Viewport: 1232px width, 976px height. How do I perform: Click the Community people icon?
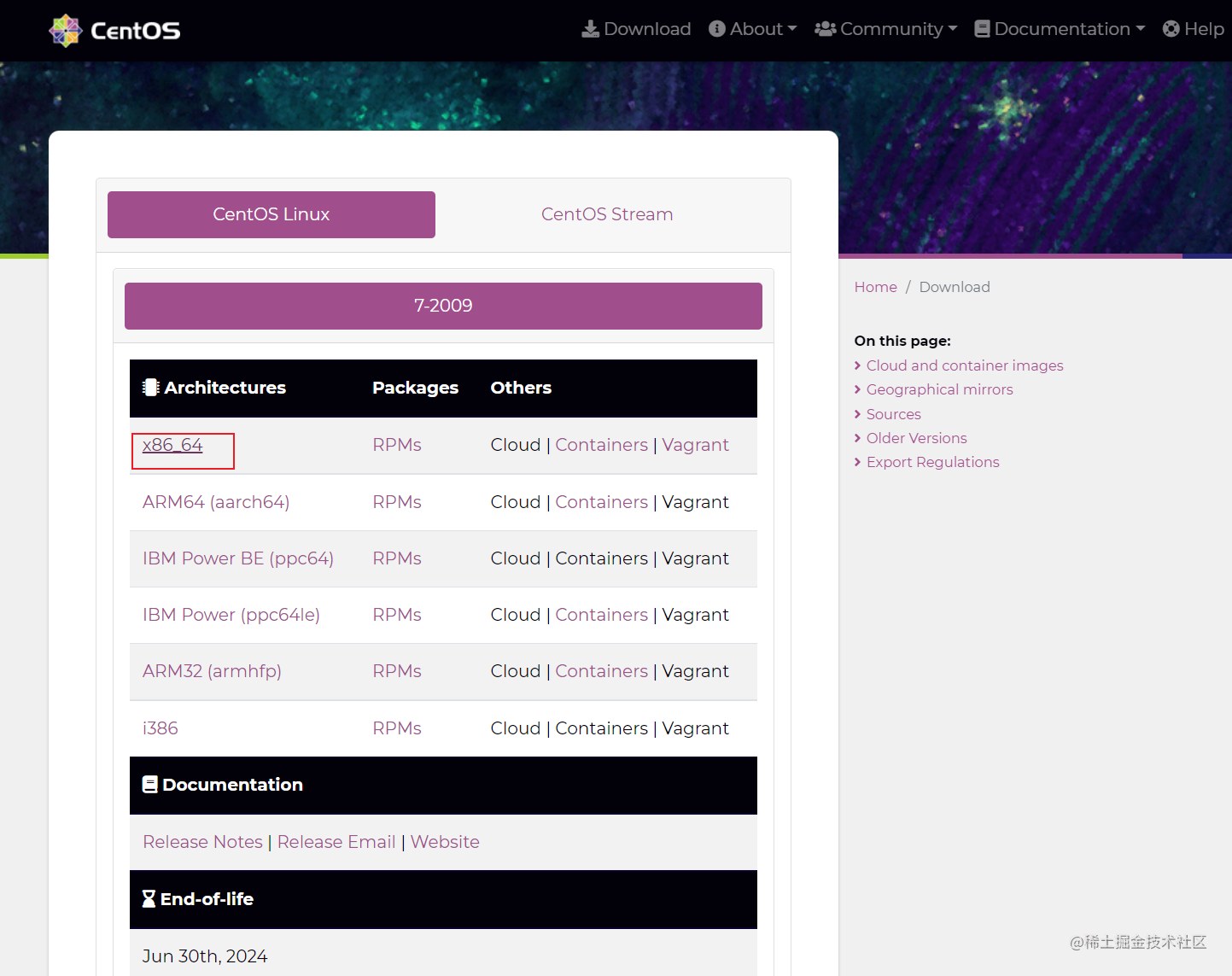(x=825, y=29)
